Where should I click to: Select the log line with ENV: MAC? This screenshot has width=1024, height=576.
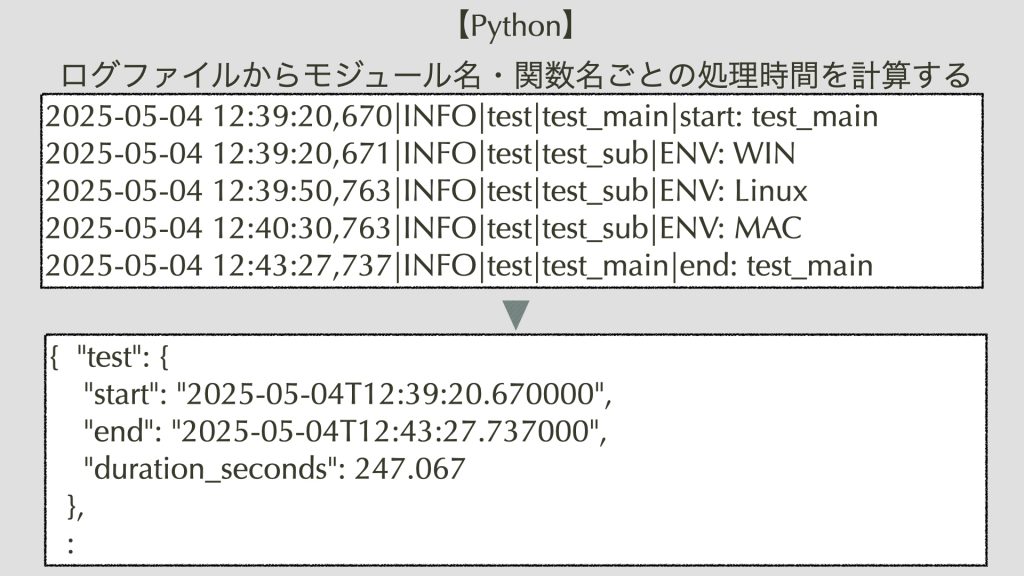pos(423,229)
